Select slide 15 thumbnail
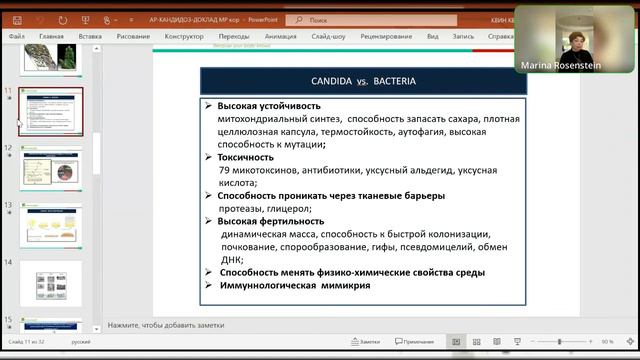 51,325
